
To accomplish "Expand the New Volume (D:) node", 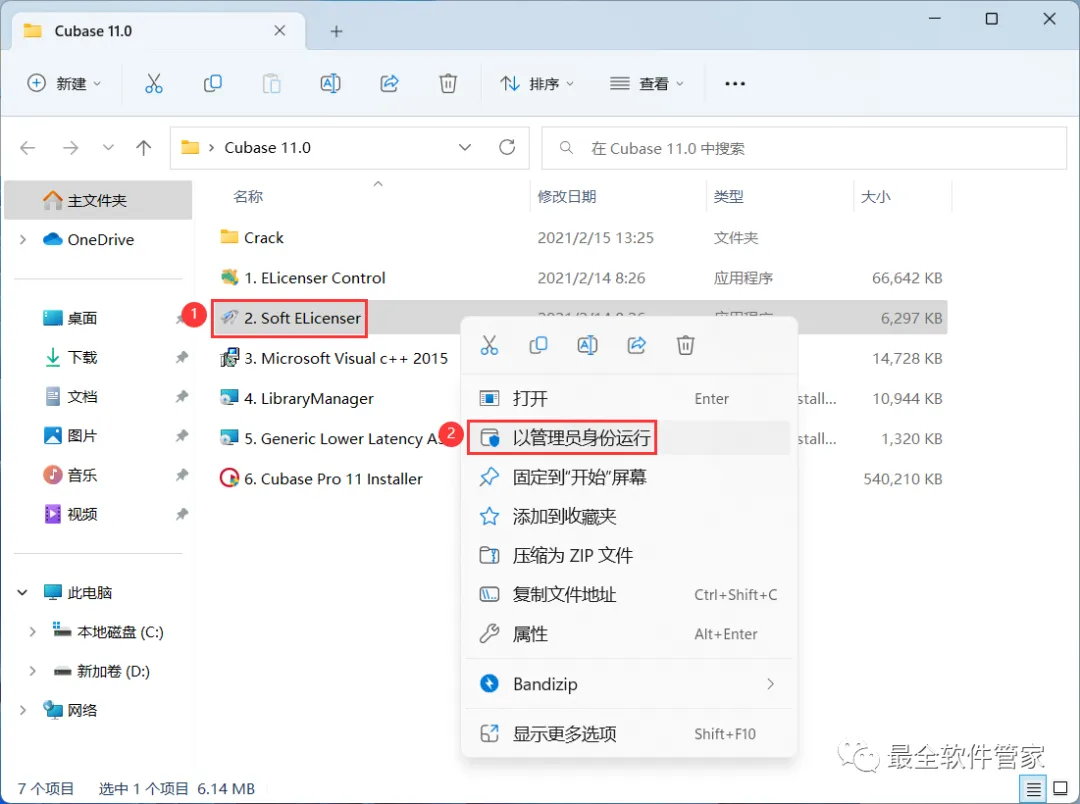I will coord(32,671).
